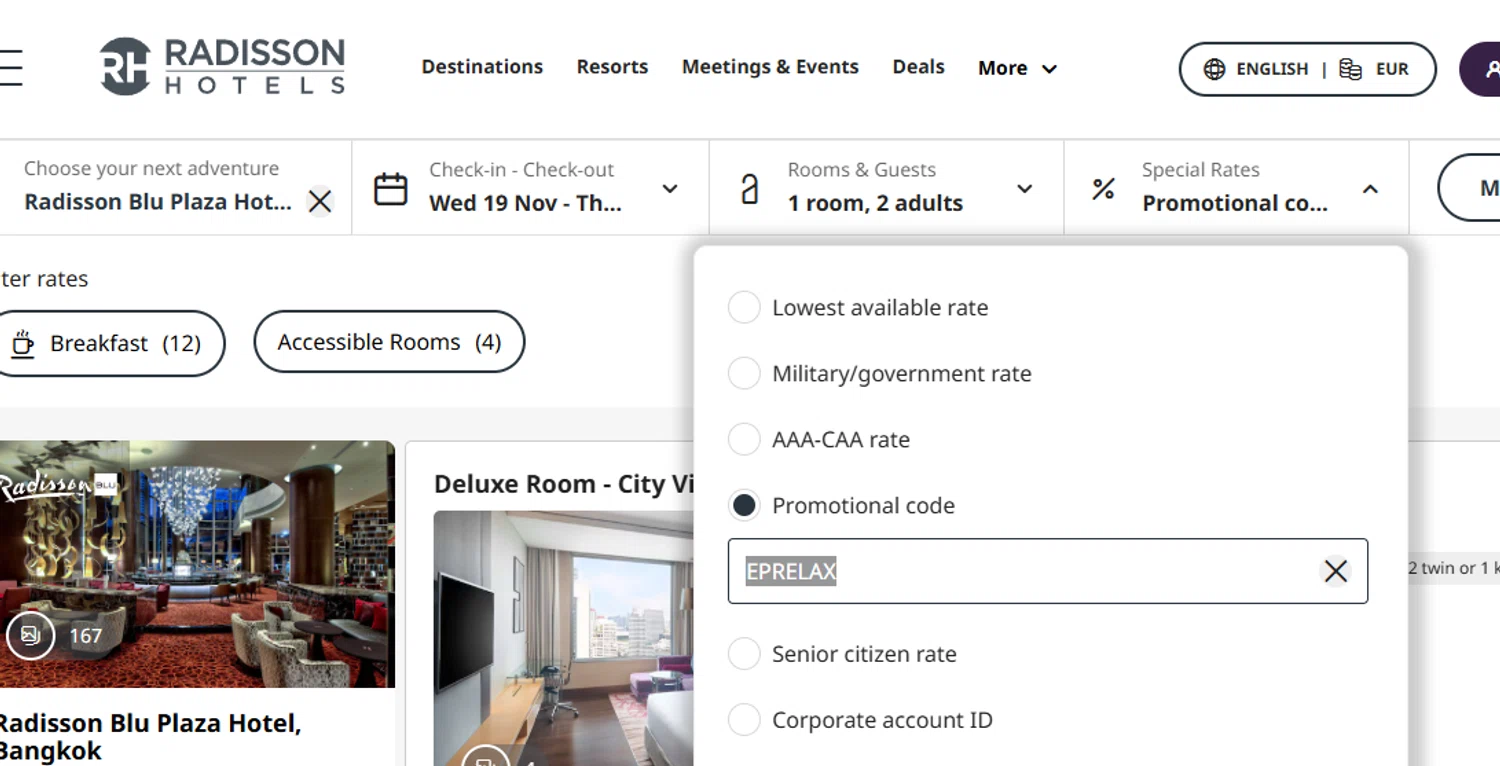
Task: Click the promotional code input field
Action: [1047, 571]
